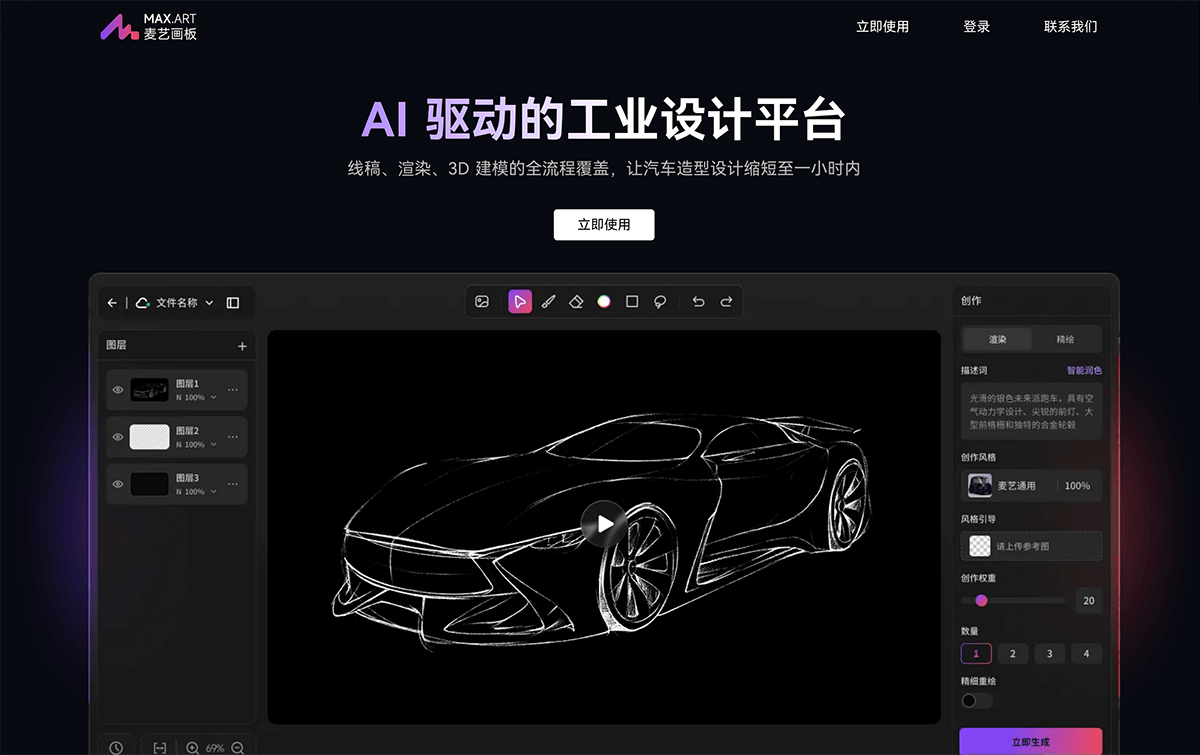Image resolution: width=1200 pixels, height=755 pixels.
Task: Select the lasso selection tool
Action: (660, 302)
